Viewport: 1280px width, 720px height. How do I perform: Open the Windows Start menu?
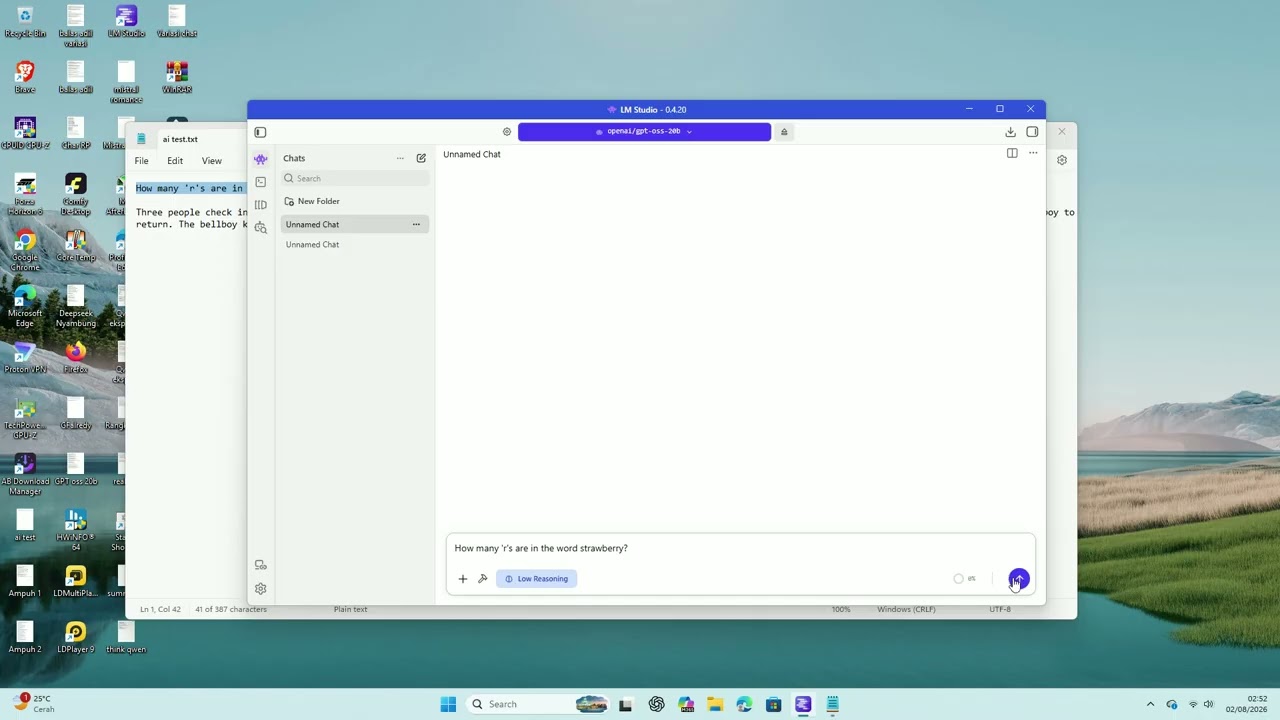tap(448, 704)
